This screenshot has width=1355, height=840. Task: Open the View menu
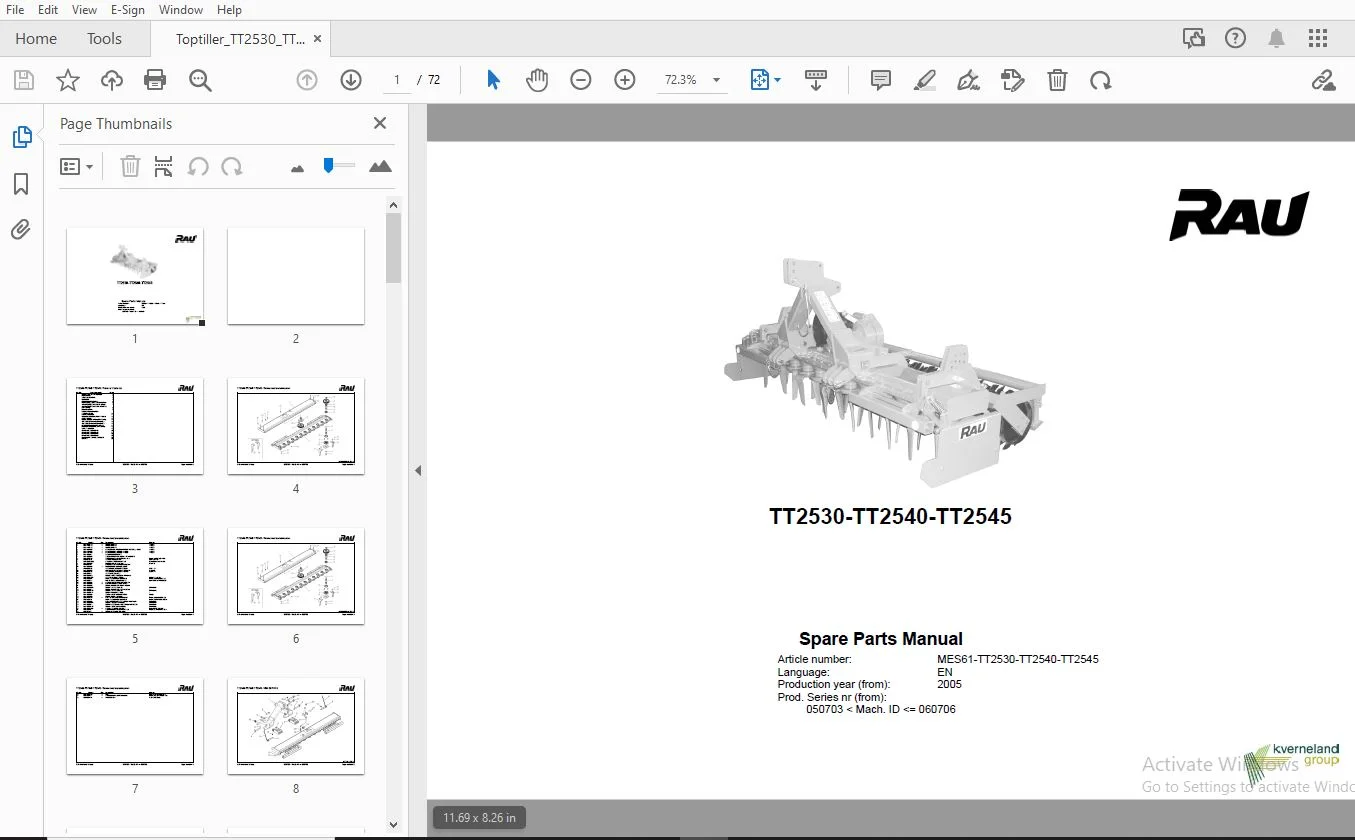click(x=85, y=9)
